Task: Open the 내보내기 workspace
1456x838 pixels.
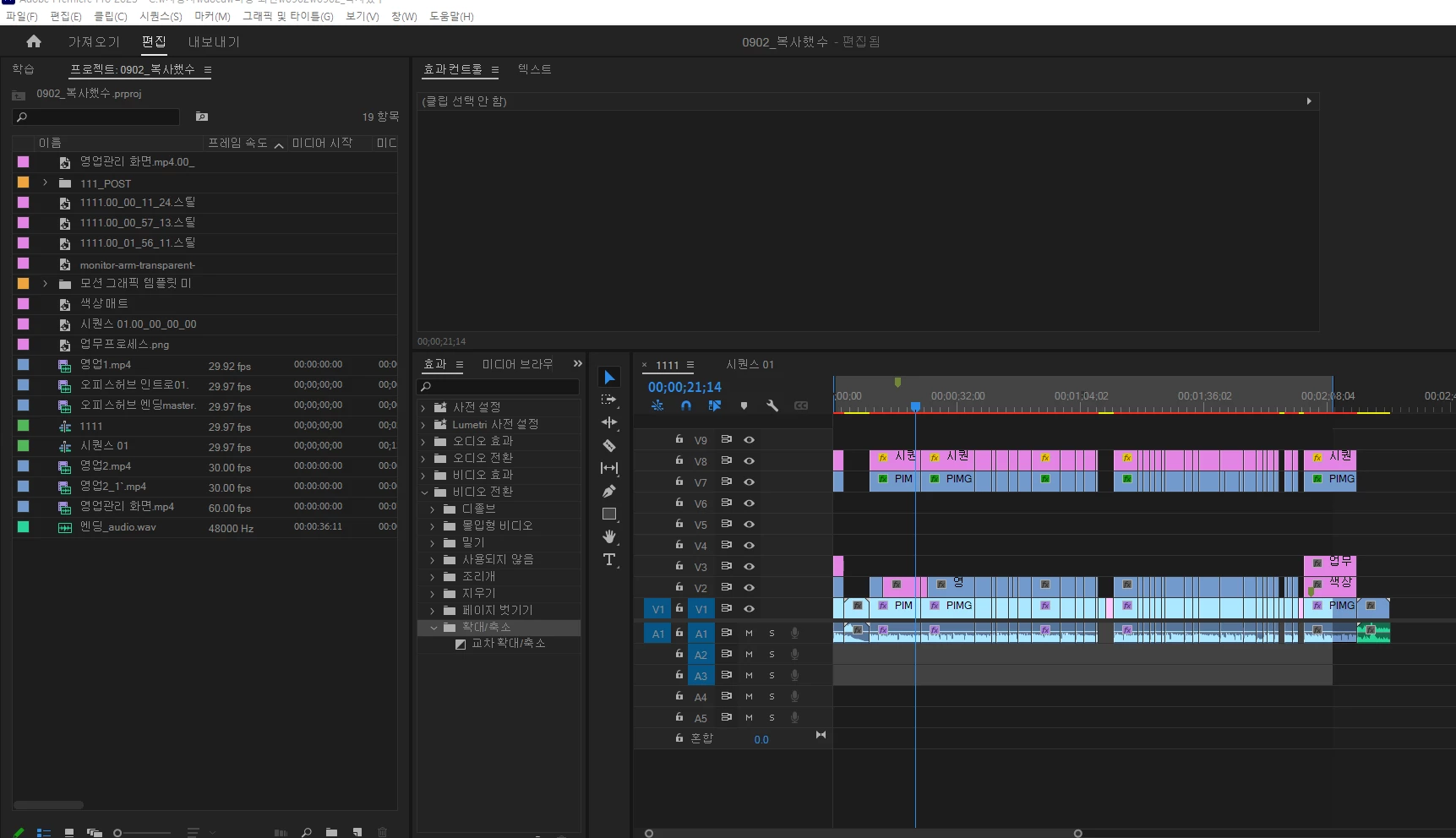Action: [214, 41]
